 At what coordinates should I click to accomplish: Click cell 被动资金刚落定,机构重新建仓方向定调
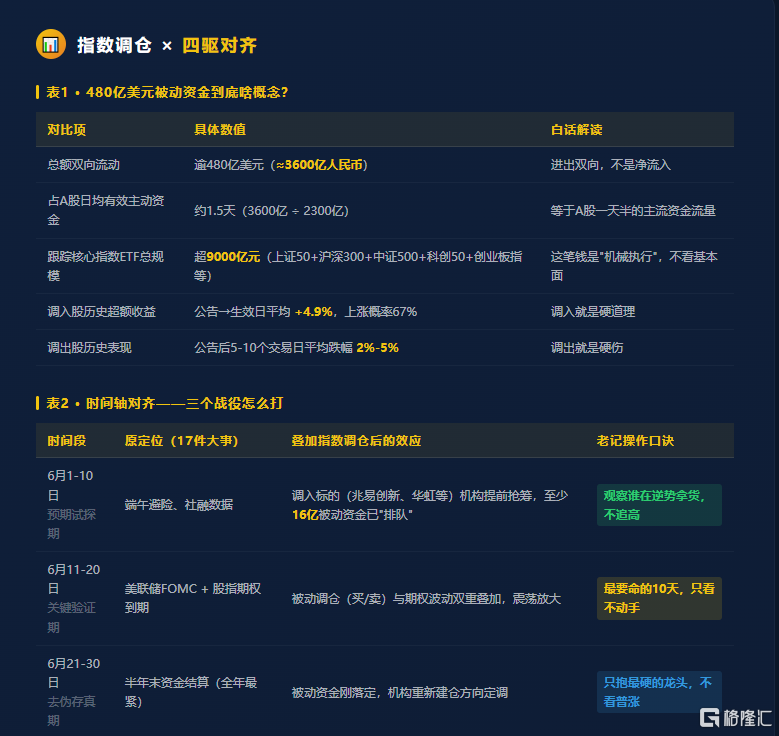[x=399, y=692]
